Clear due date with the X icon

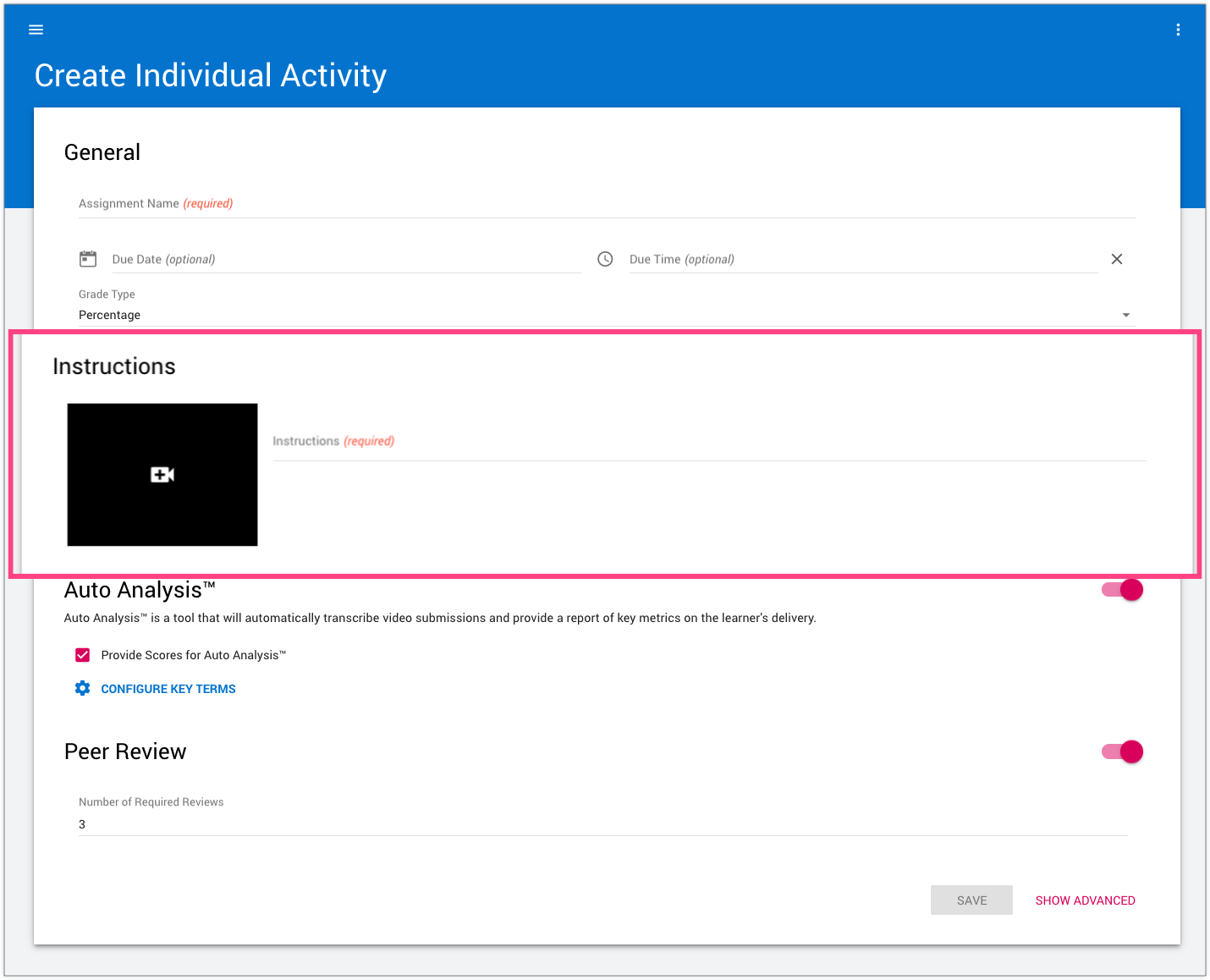click(1117, 259)
